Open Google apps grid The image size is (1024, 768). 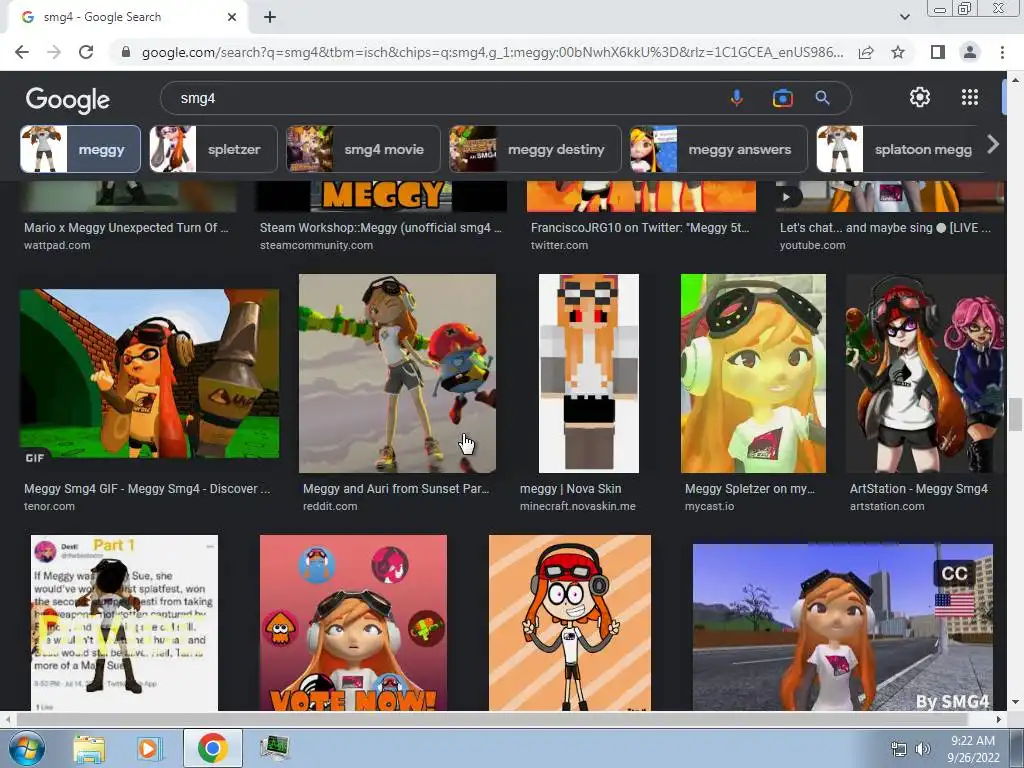coord(970,97)
